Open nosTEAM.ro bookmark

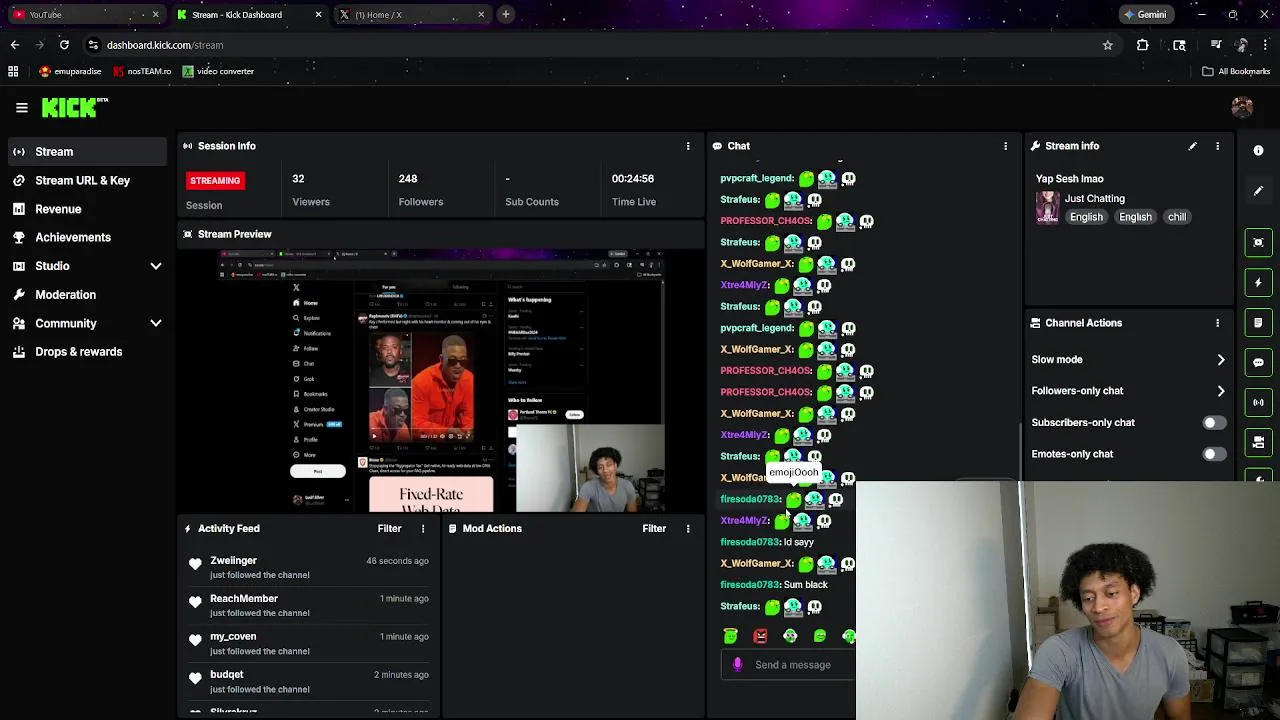coord(141,71)
